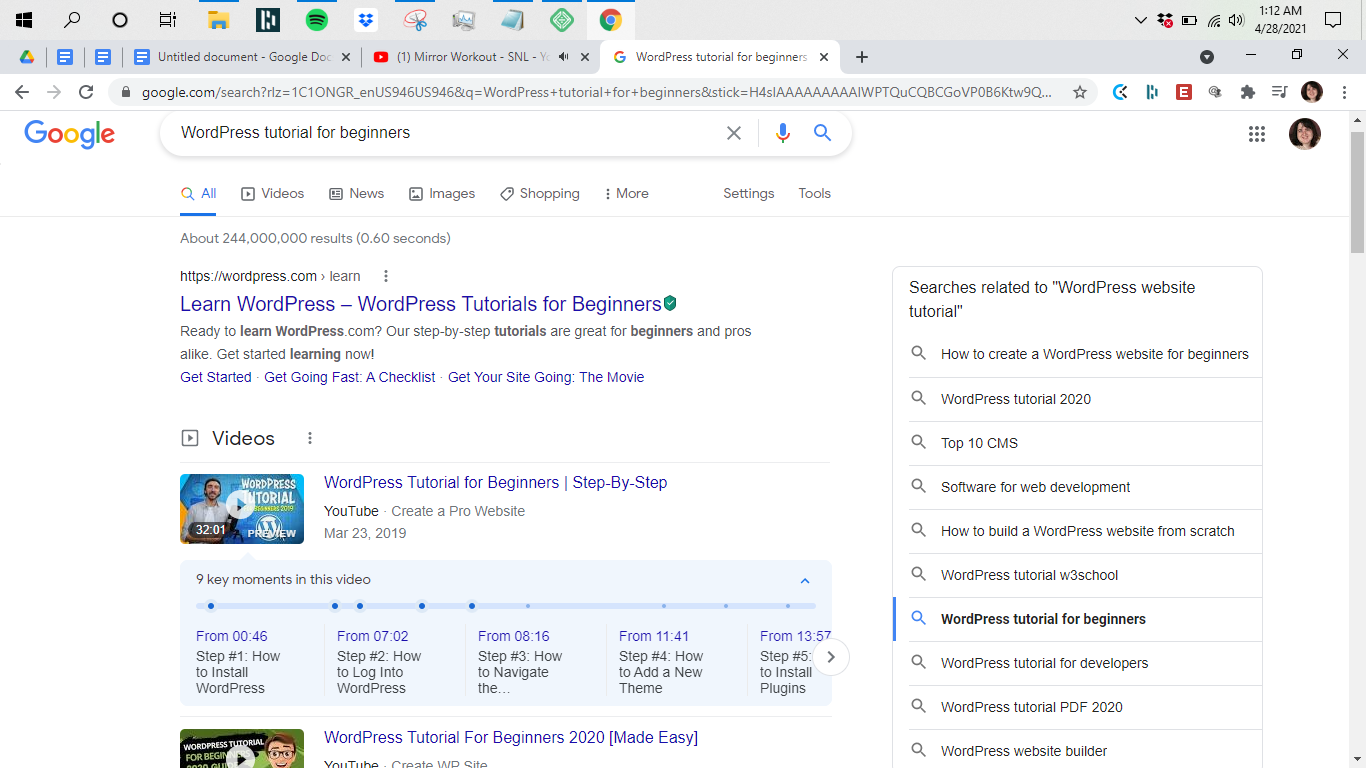Open the volume control in system tray
1366x768 pixels.
click(x=1236, y=20)
